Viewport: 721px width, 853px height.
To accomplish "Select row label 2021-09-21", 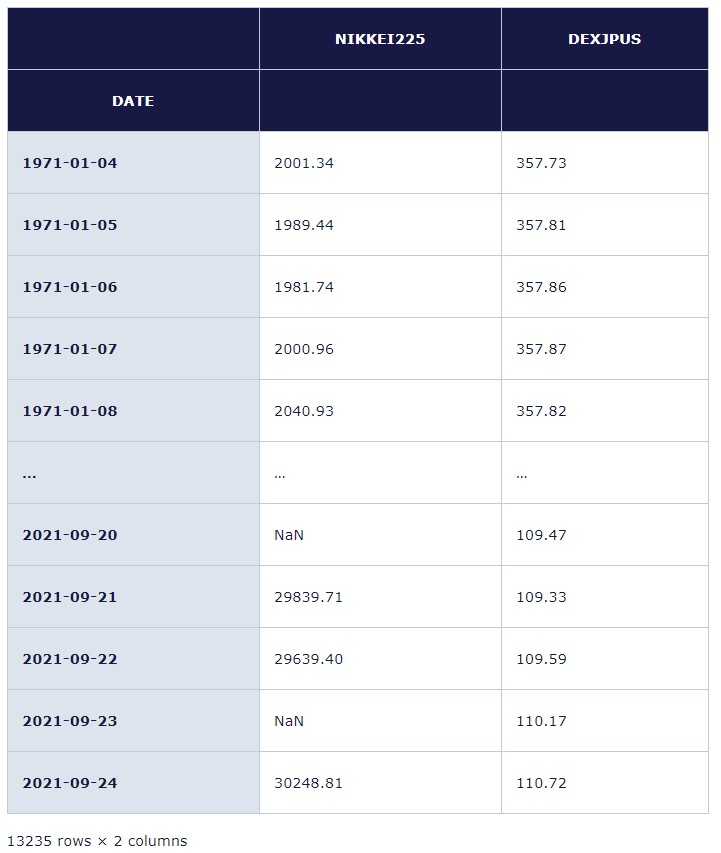I will [x=70, y=597].
